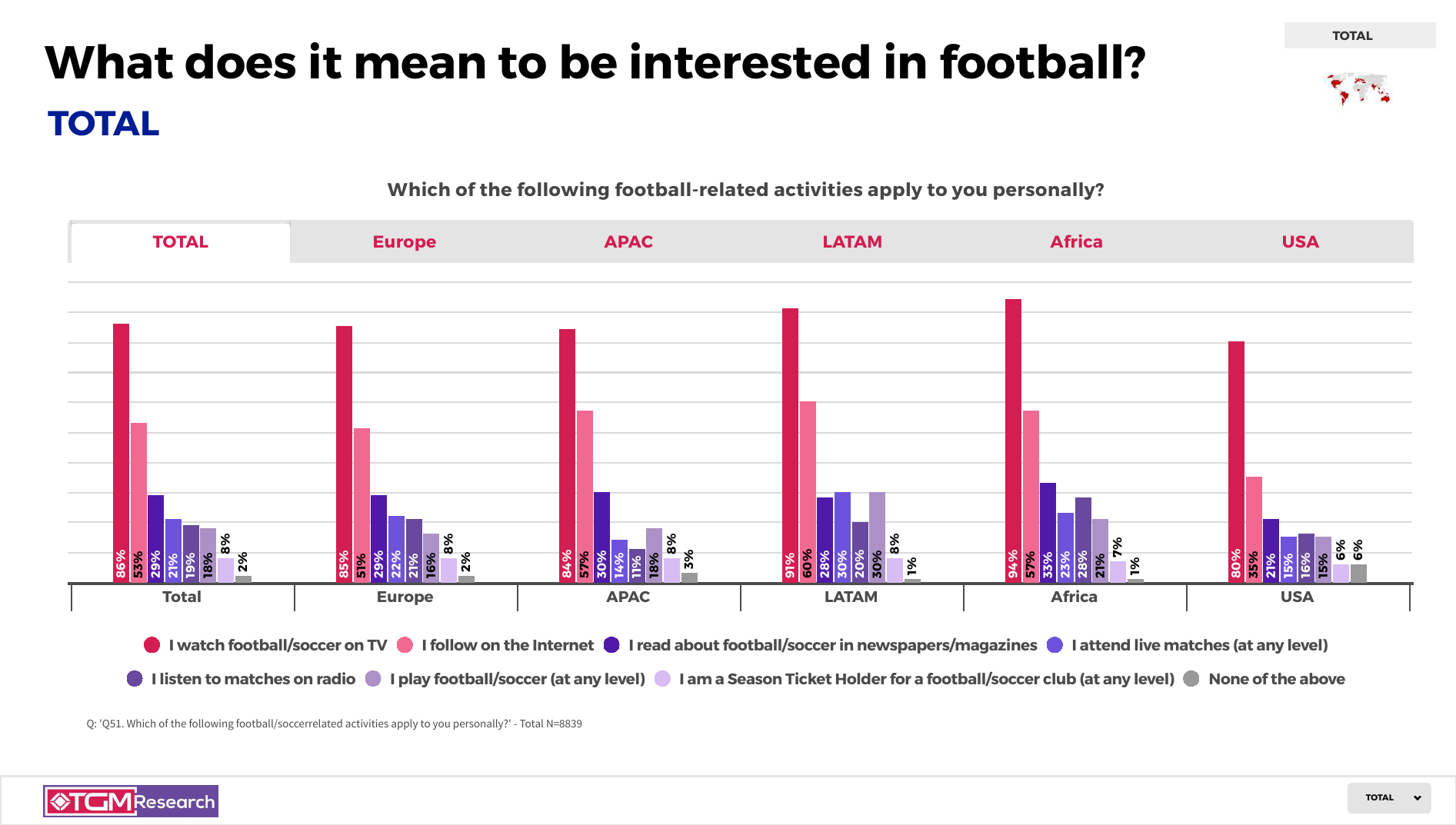The height and width of the screenshot is (825, 1456).
Task: Click the world map icon
Action: [1358, 89]
